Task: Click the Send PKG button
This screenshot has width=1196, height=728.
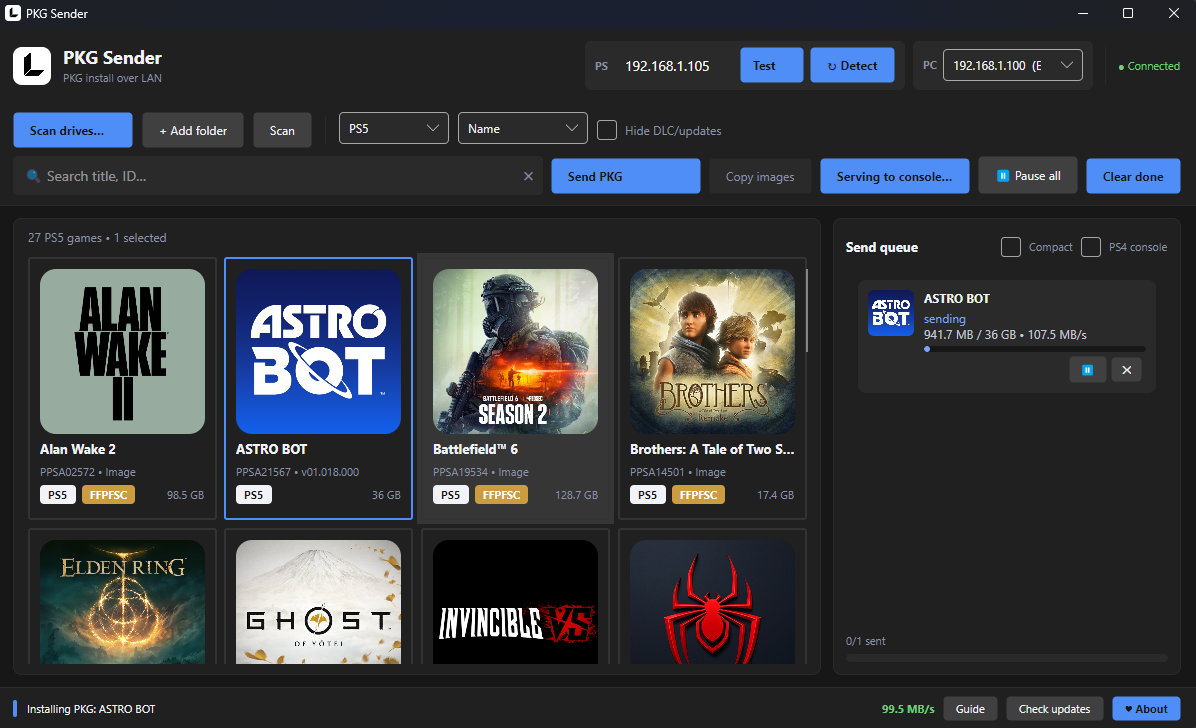Action: pos(625,176)
